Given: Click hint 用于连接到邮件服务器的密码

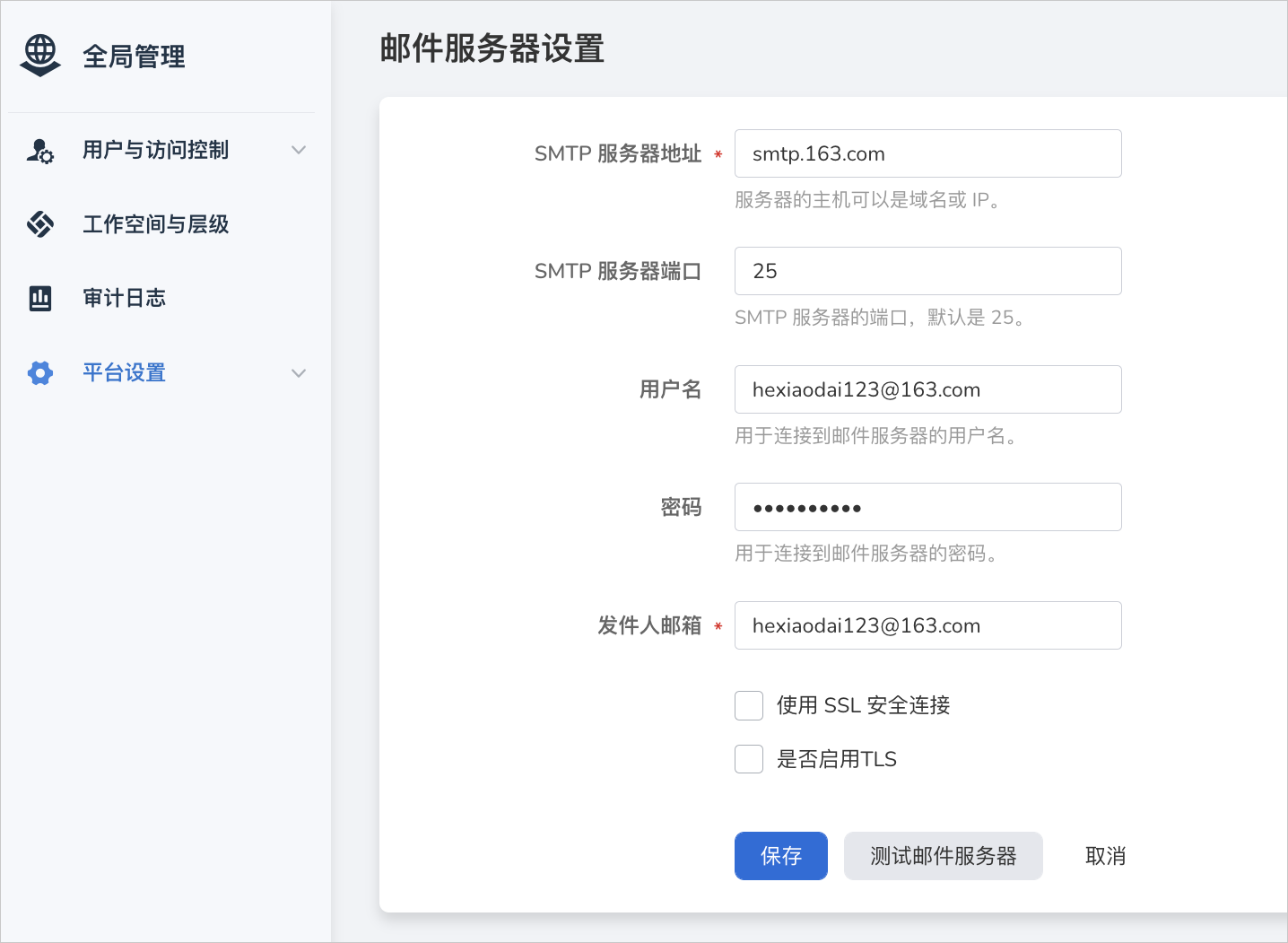Looking at the screenshot, I should tap(866, 554).
